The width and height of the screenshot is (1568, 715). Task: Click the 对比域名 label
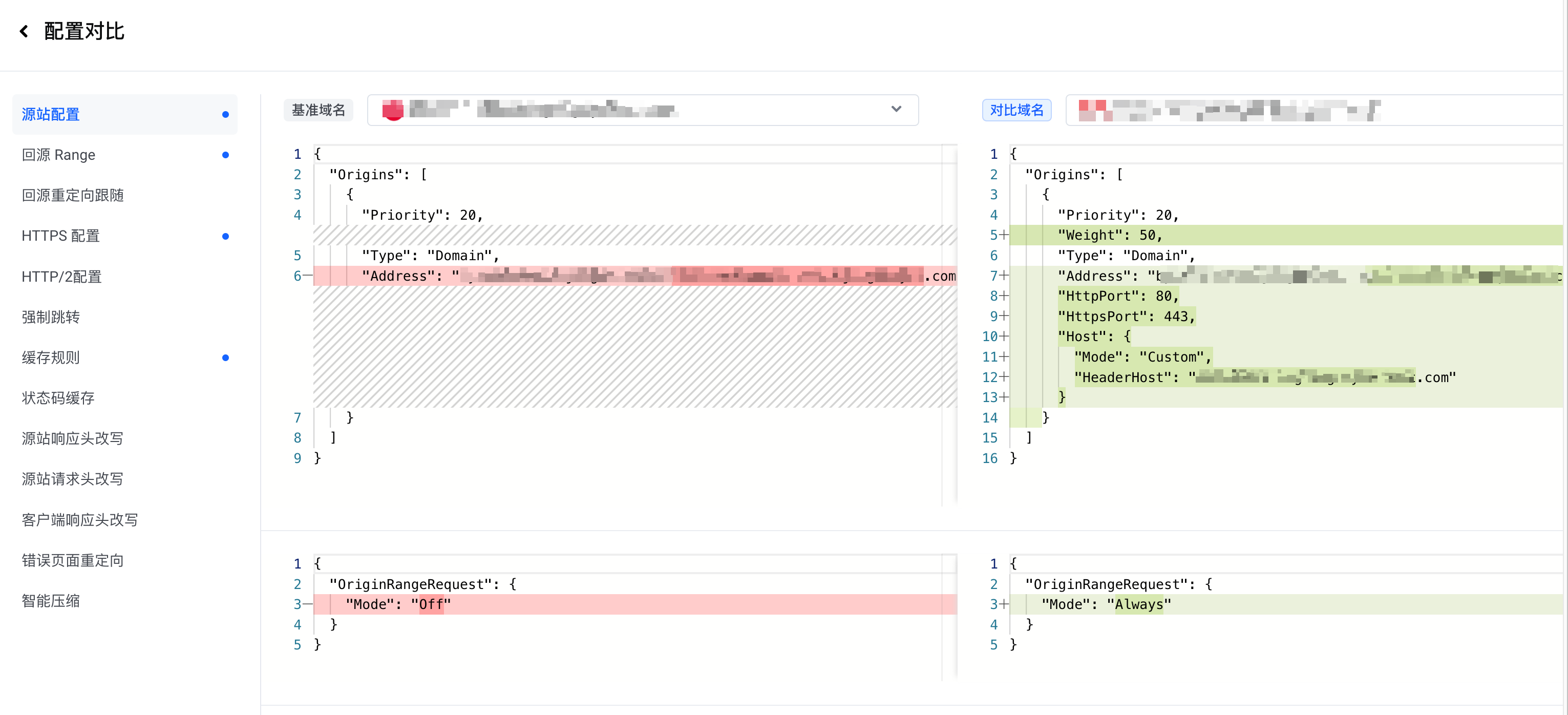point(1016,110)
